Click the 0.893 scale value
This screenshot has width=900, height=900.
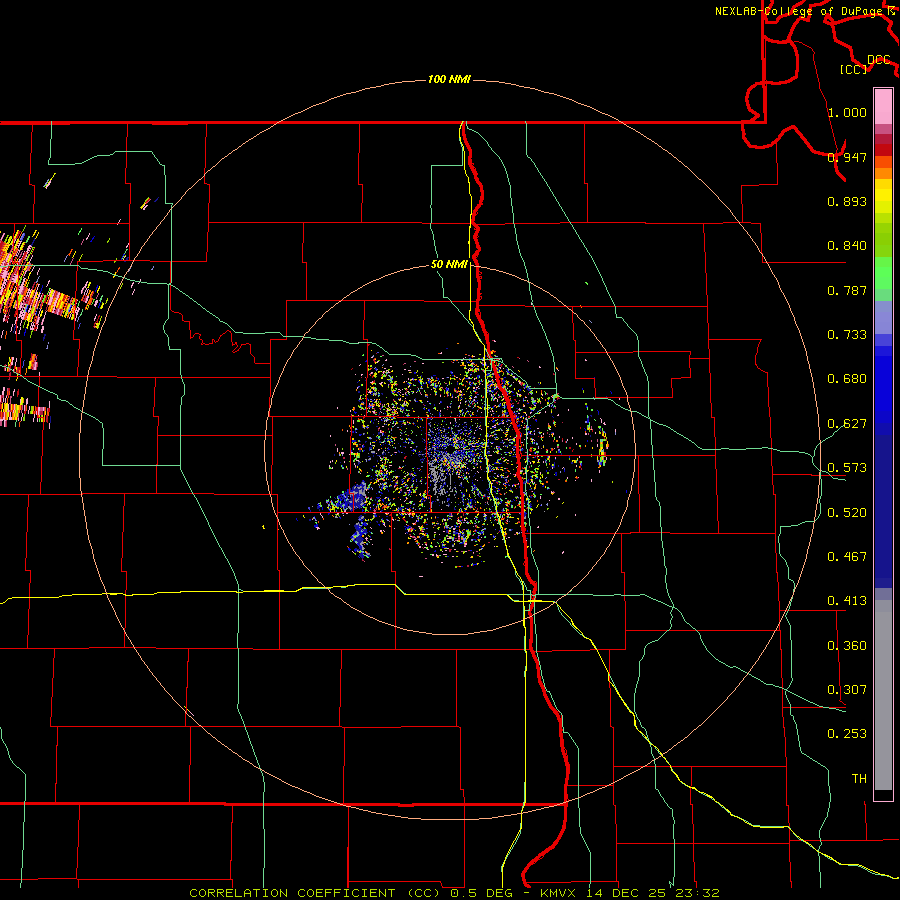click(847, 201)
